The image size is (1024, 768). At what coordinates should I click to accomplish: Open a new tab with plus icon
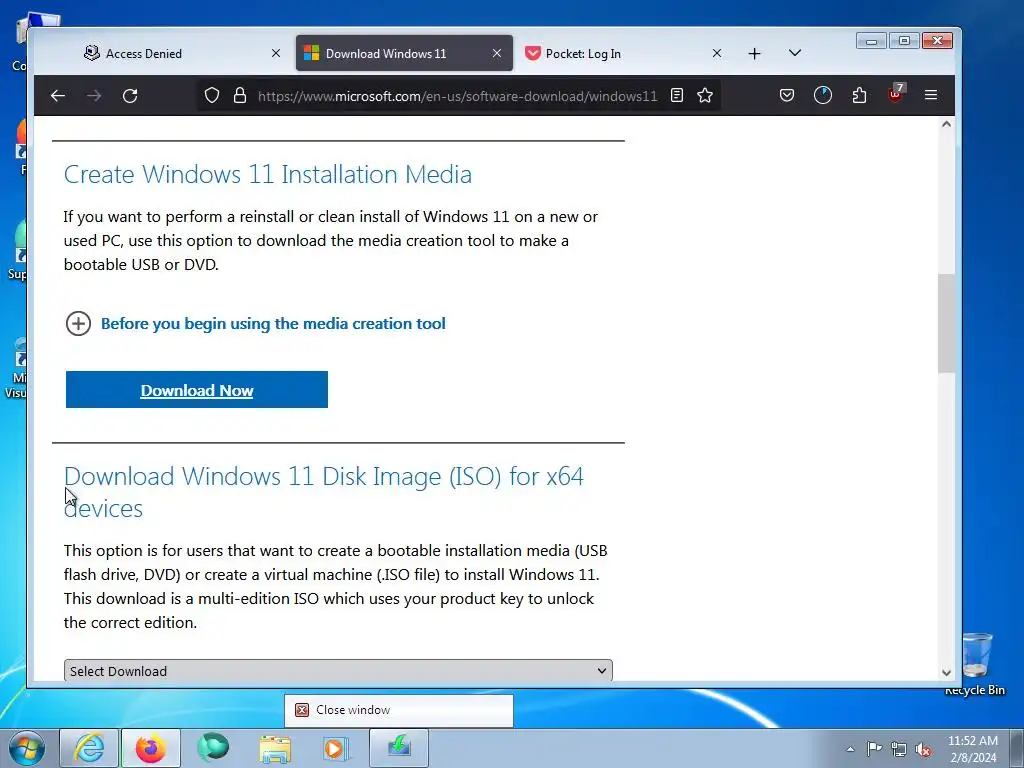point(754,54)
